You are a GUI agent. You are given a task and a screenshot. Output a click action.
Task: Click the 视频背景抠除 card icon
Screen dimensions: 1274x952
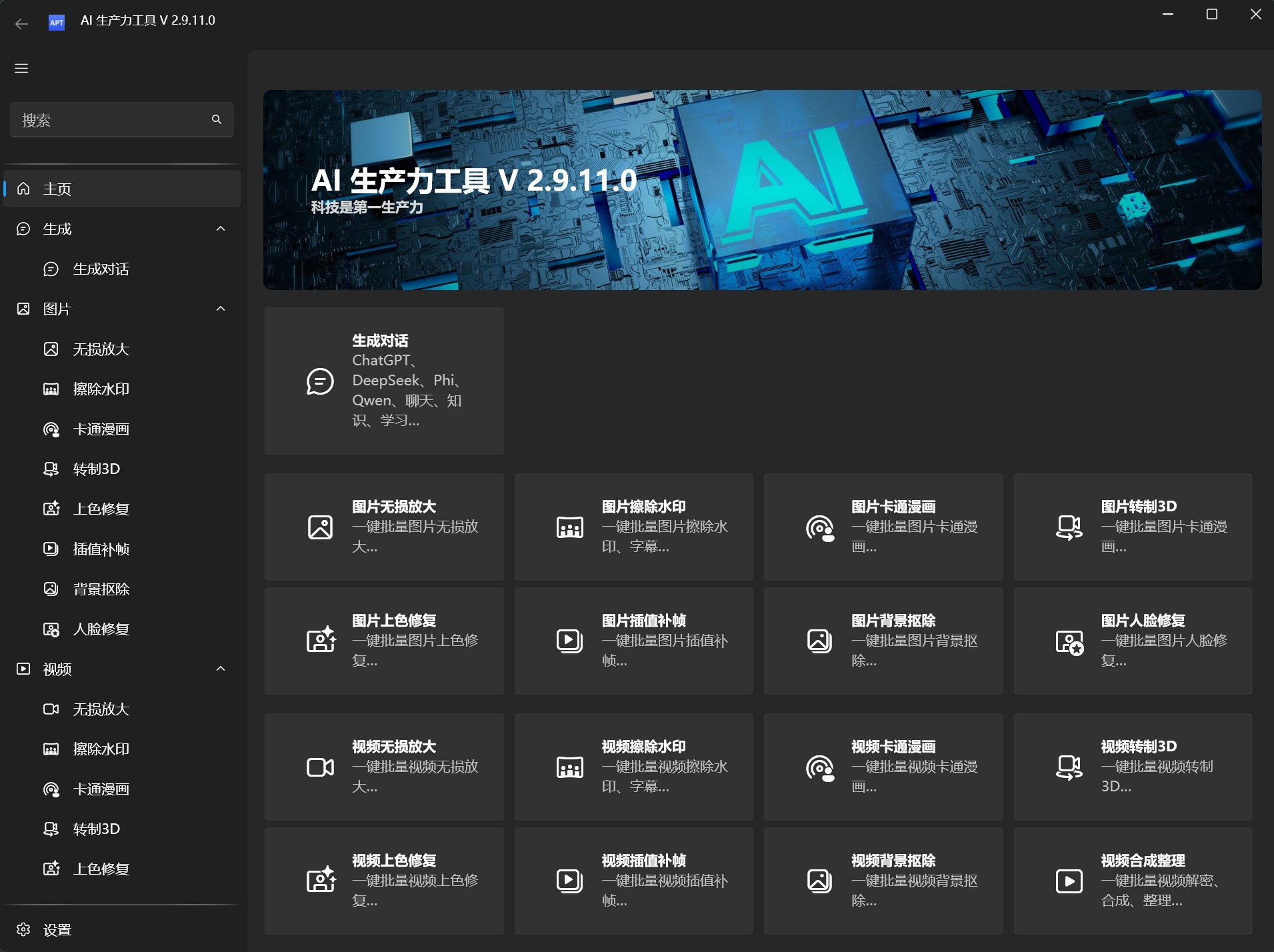(820, 881)
